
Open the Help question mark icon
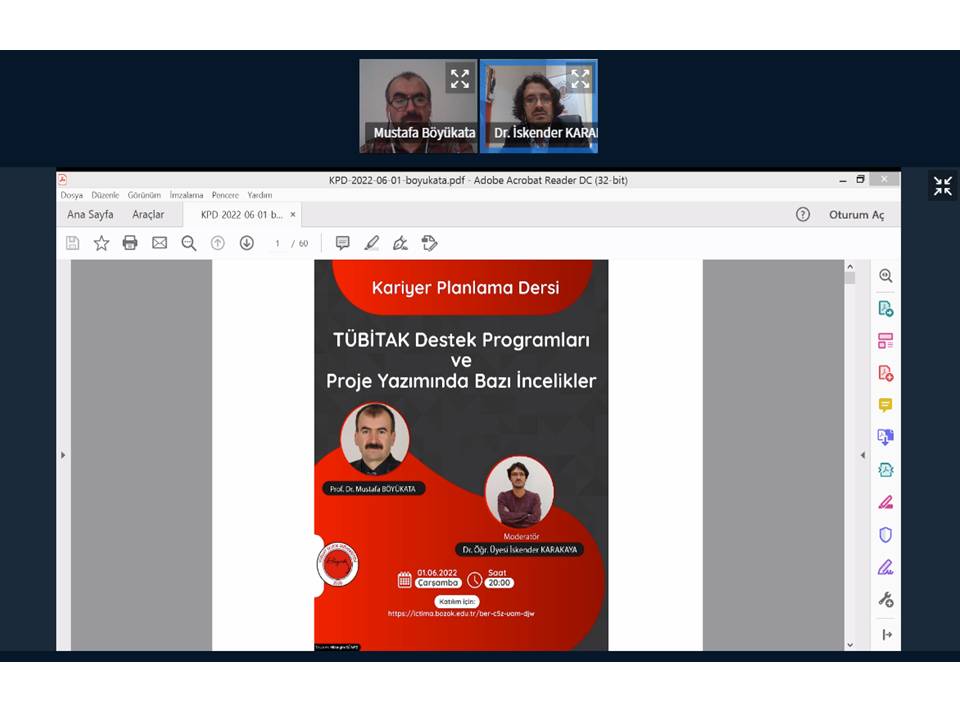pos(802,214)
